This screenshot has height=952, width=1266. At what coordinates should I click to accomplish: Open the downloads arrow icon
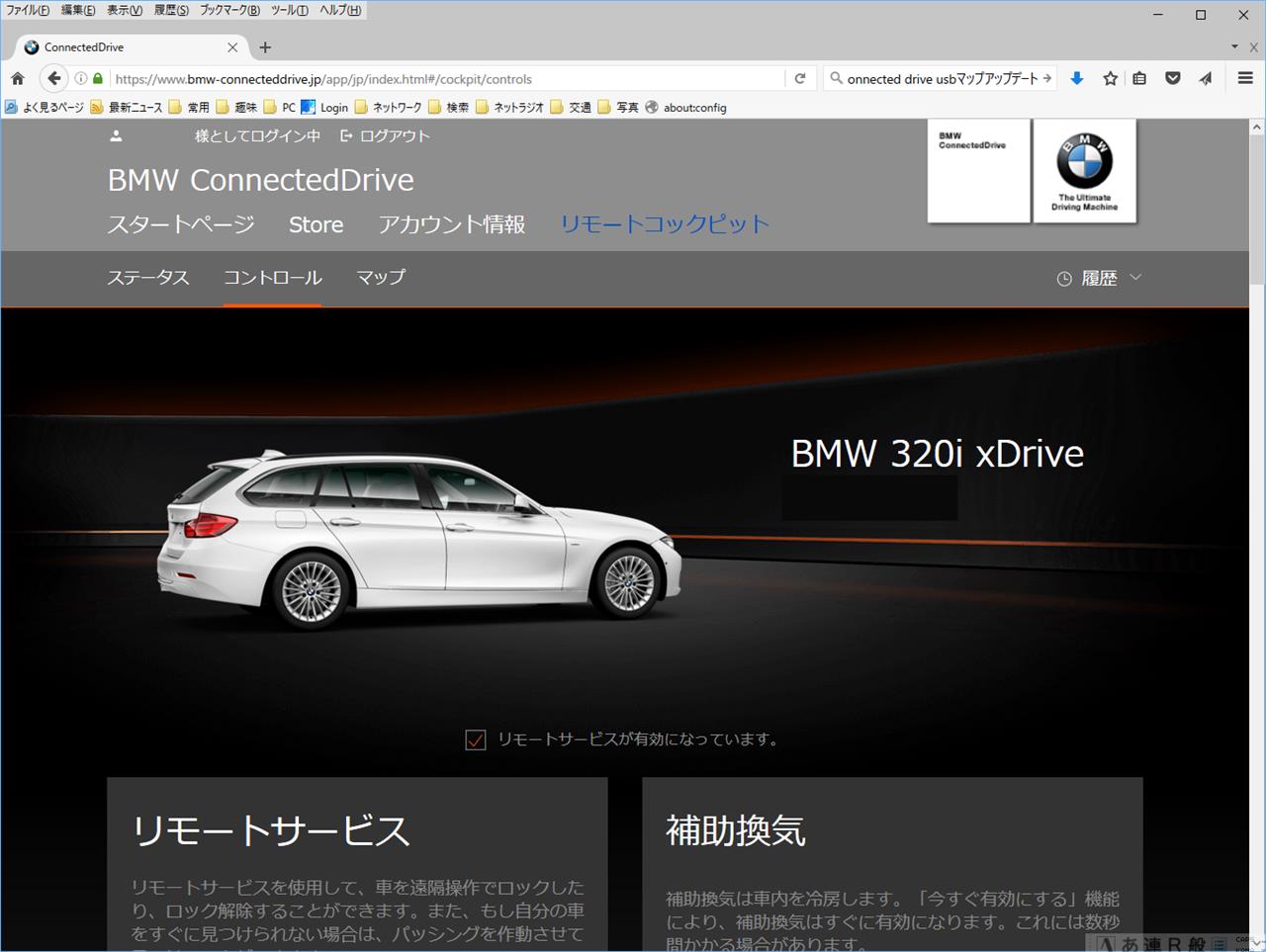pos(1077,78)
